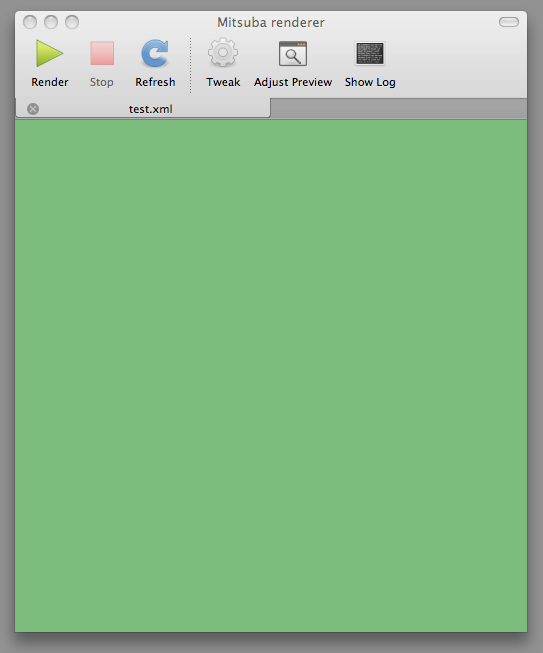Close the Mitsuba renderer window
This screenshot has height=653, width=543.
(x=30, y=22)
